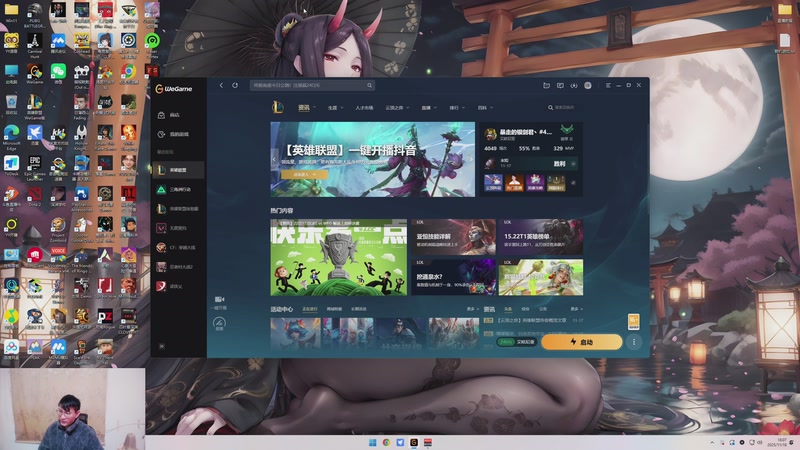Show the previous banner with the left arrow
This screenshot has height=450, width=800.
click(274, 159)
